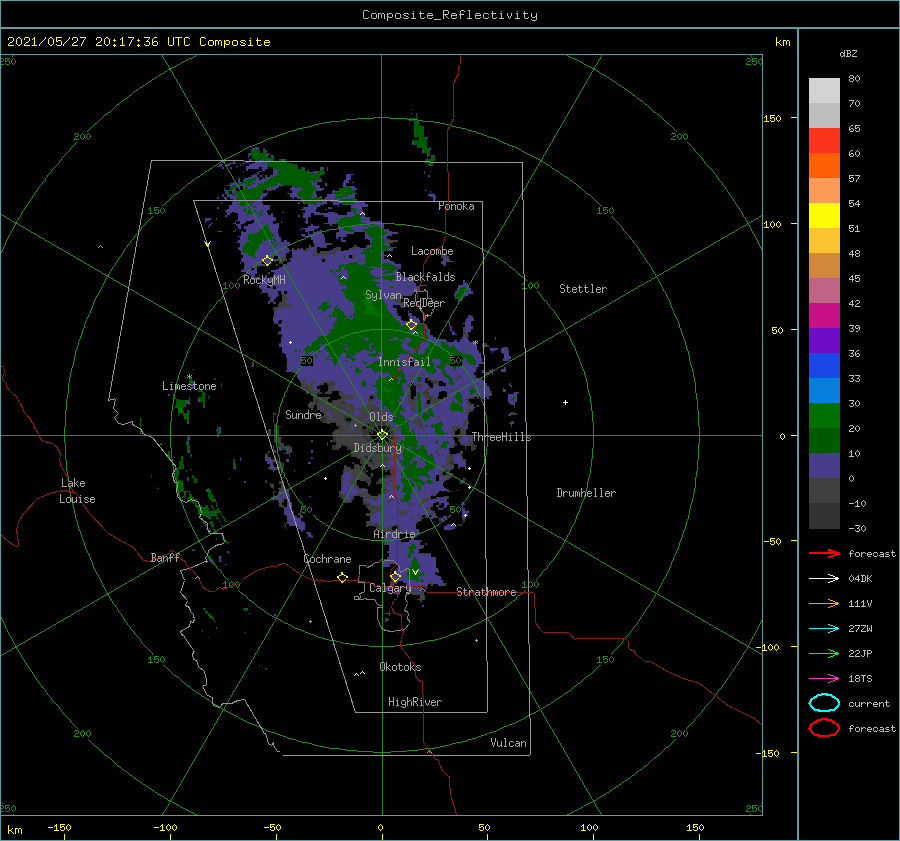
Task: Click the 150 tick on right axis
Action: coord(772,118)
